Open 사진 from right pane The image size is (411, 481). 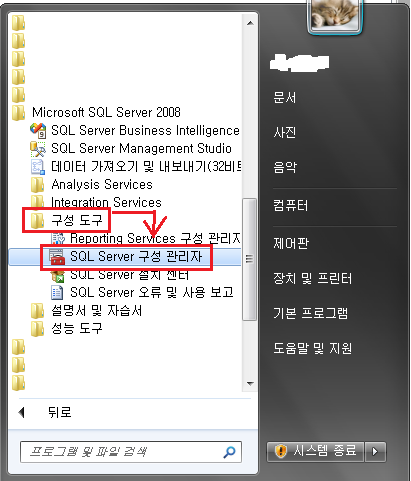coord(285,132)
